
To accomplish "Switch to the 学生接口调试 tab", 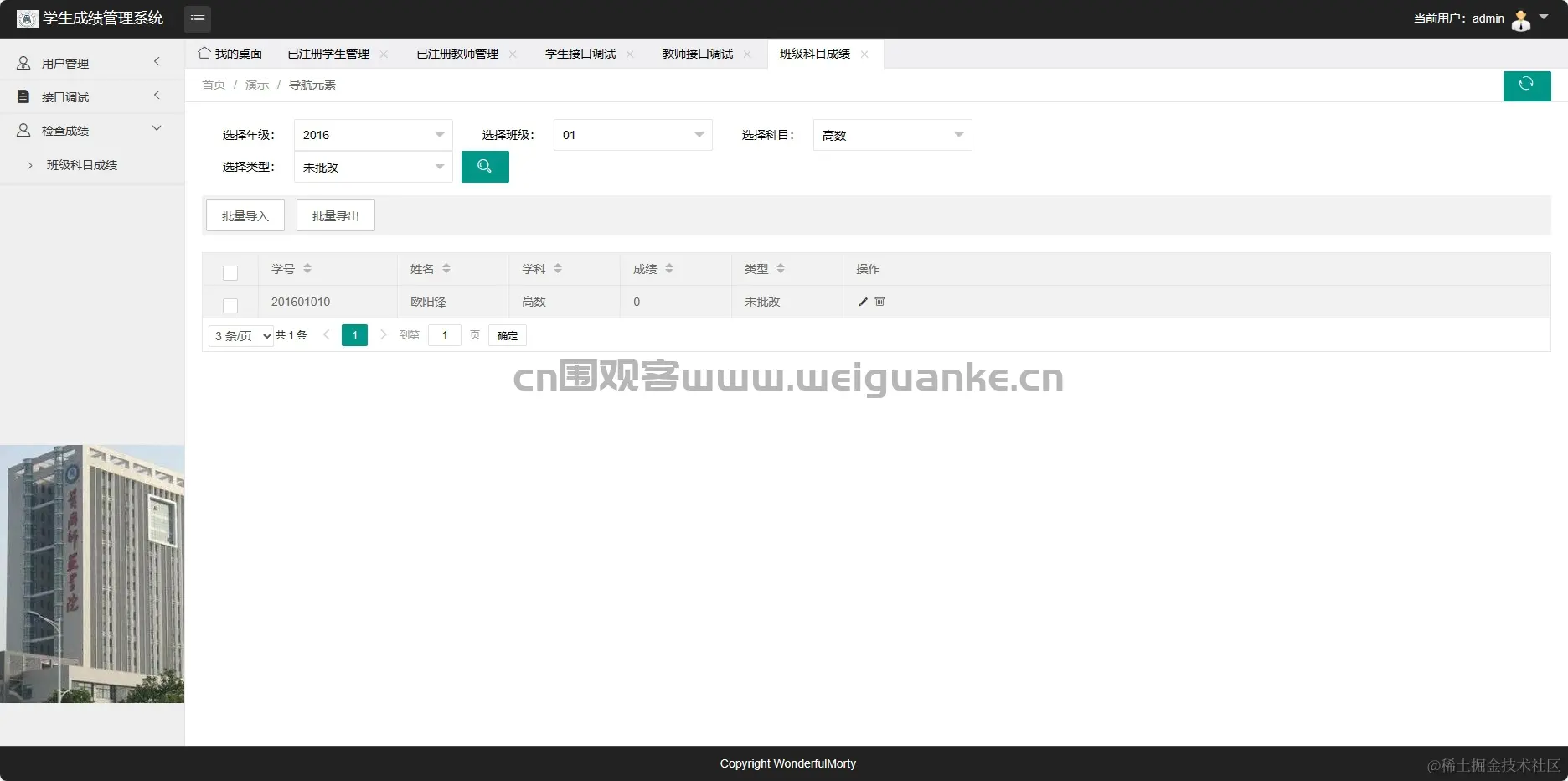I will point(580,54).
